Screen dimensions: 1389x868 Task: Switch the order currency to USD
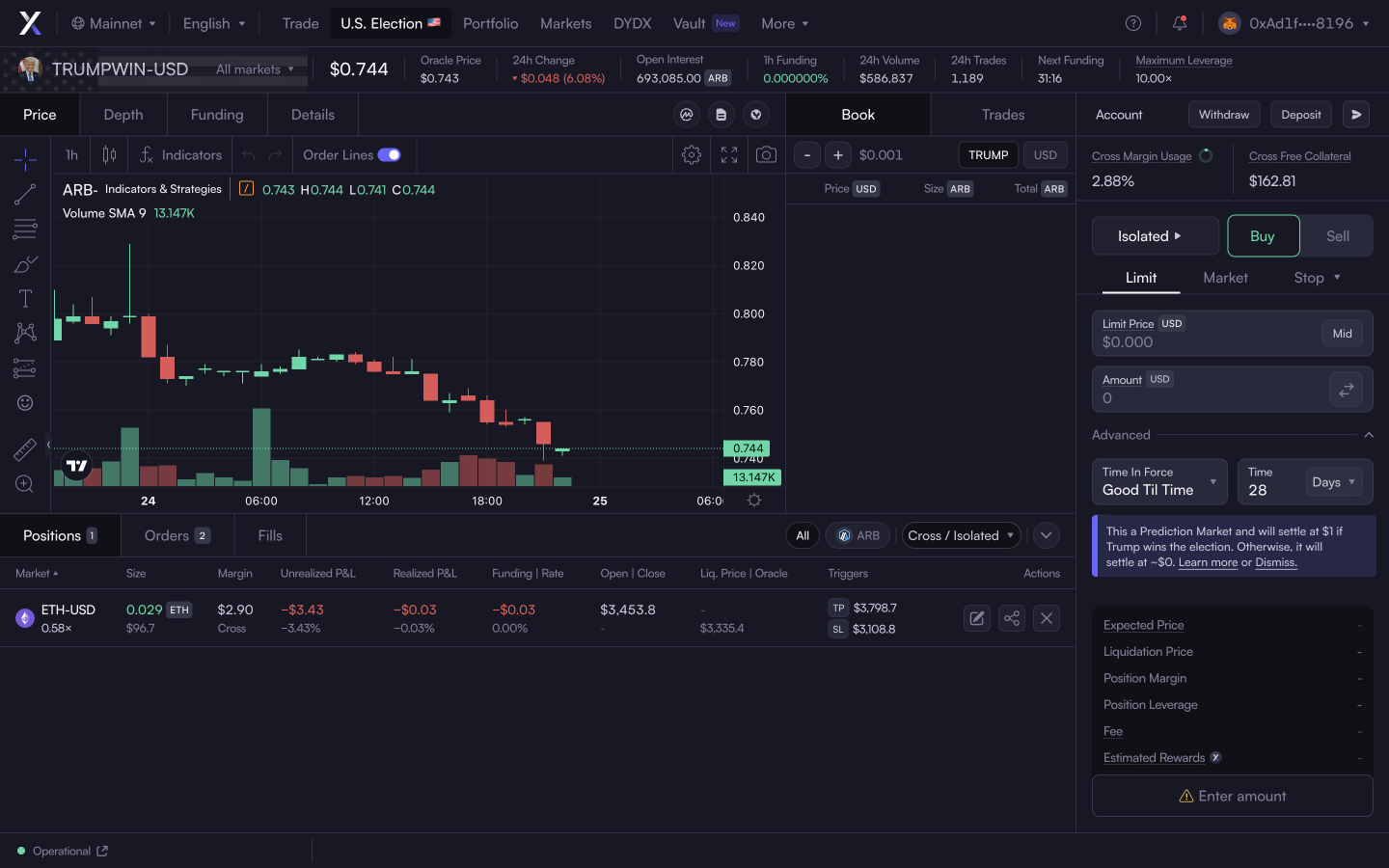click(1046, 154)
